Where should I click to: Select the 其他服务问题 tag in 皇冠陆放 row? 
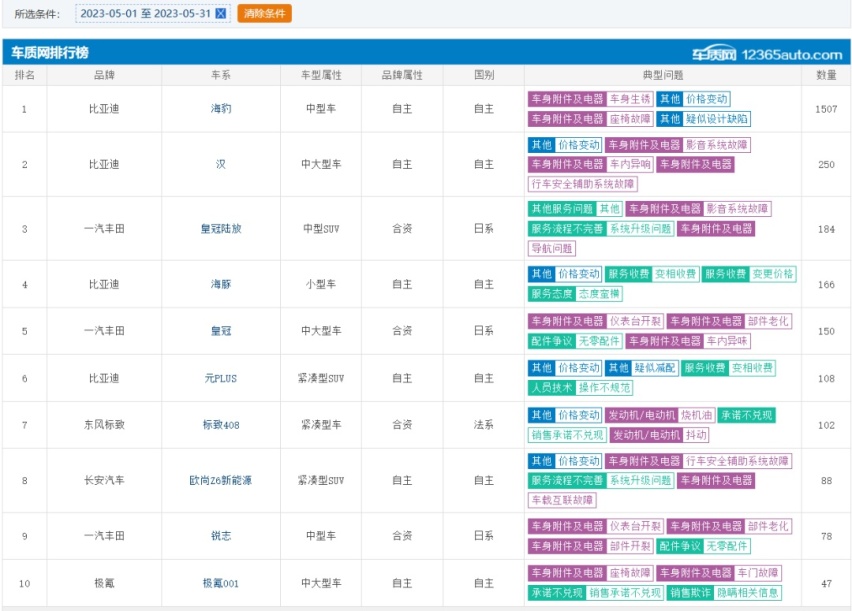point(562,209)
